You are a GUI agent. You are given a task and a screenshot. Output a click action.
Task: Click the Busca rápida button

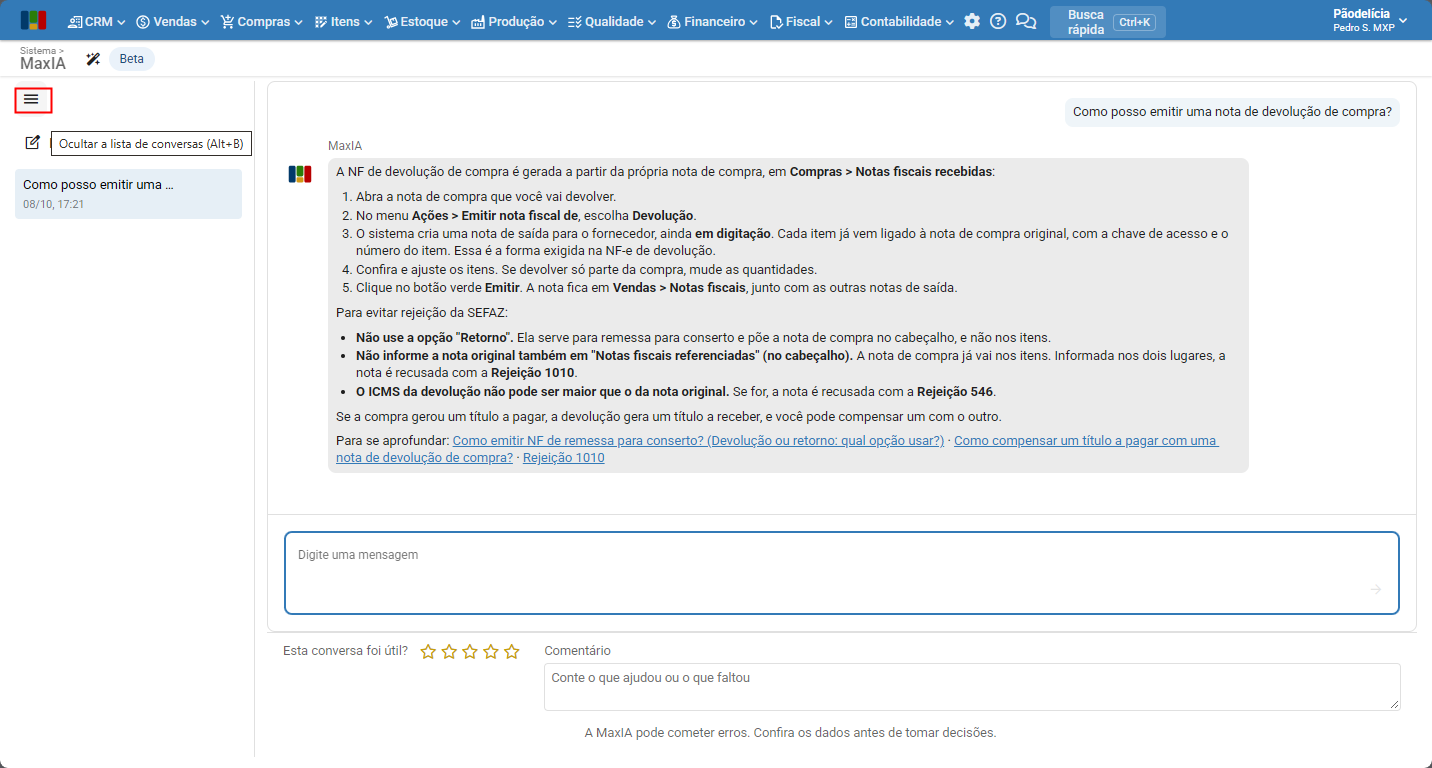[1107, 22]
